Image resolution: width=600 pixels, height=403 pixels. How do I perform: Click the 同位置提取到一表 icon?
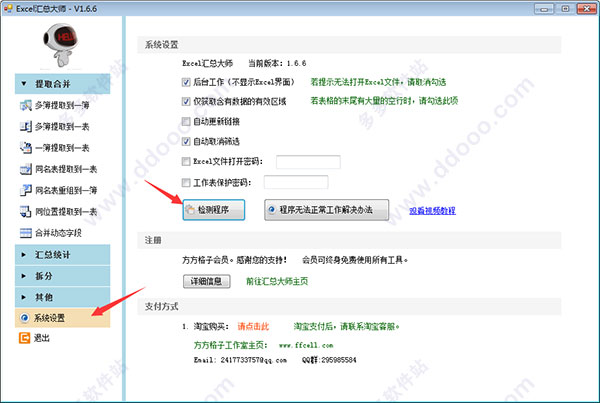pyautogui.click(x=26, y=212)
